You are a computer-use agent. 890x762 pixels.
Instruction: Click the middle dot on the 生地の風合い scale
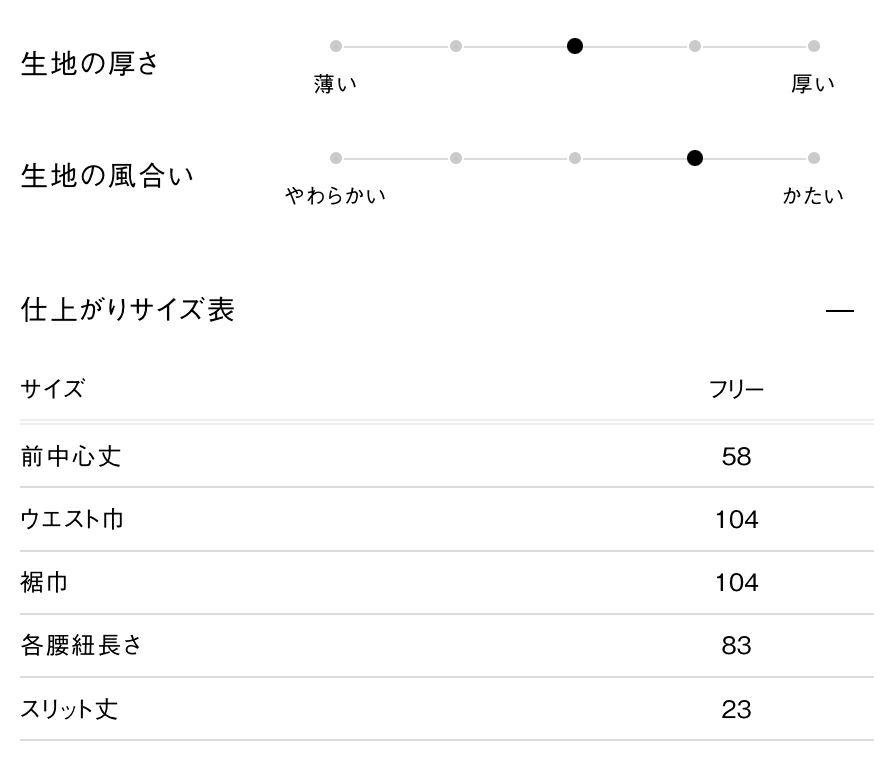pyautogui.click(x=575, y=158)
